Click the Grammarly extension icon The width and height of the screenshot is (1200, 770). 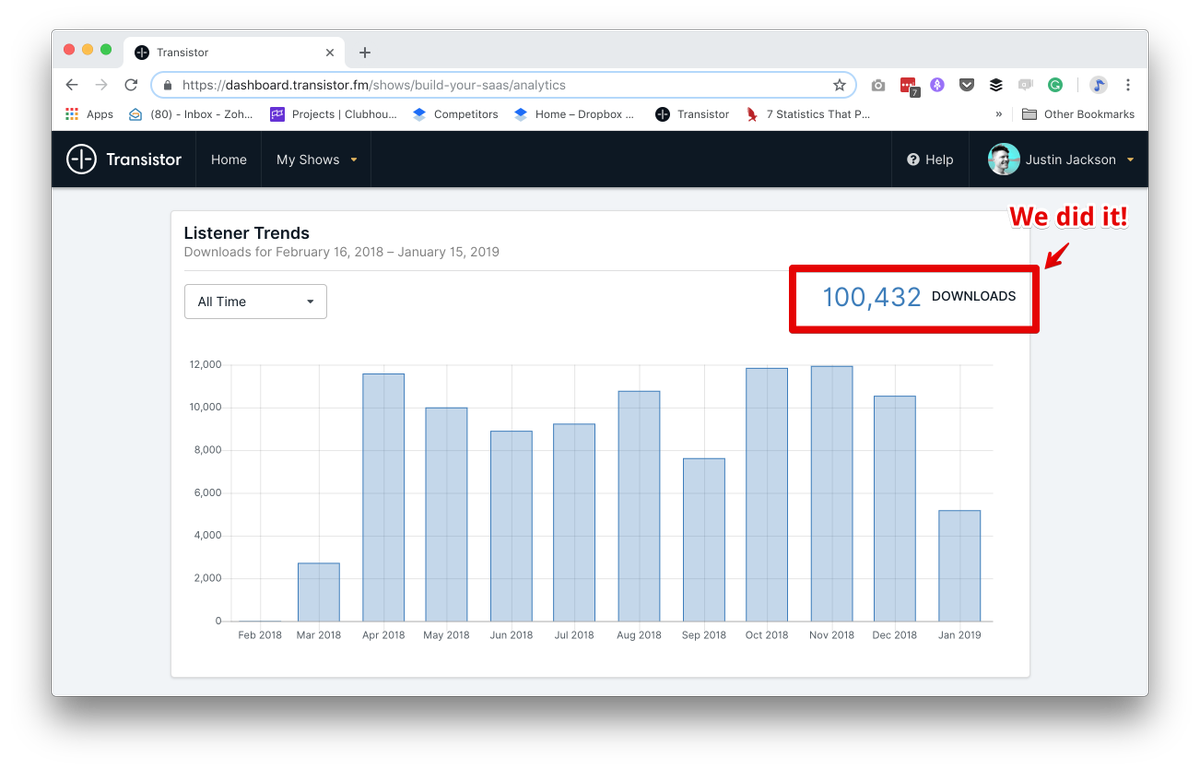[x=1055, y=85]
